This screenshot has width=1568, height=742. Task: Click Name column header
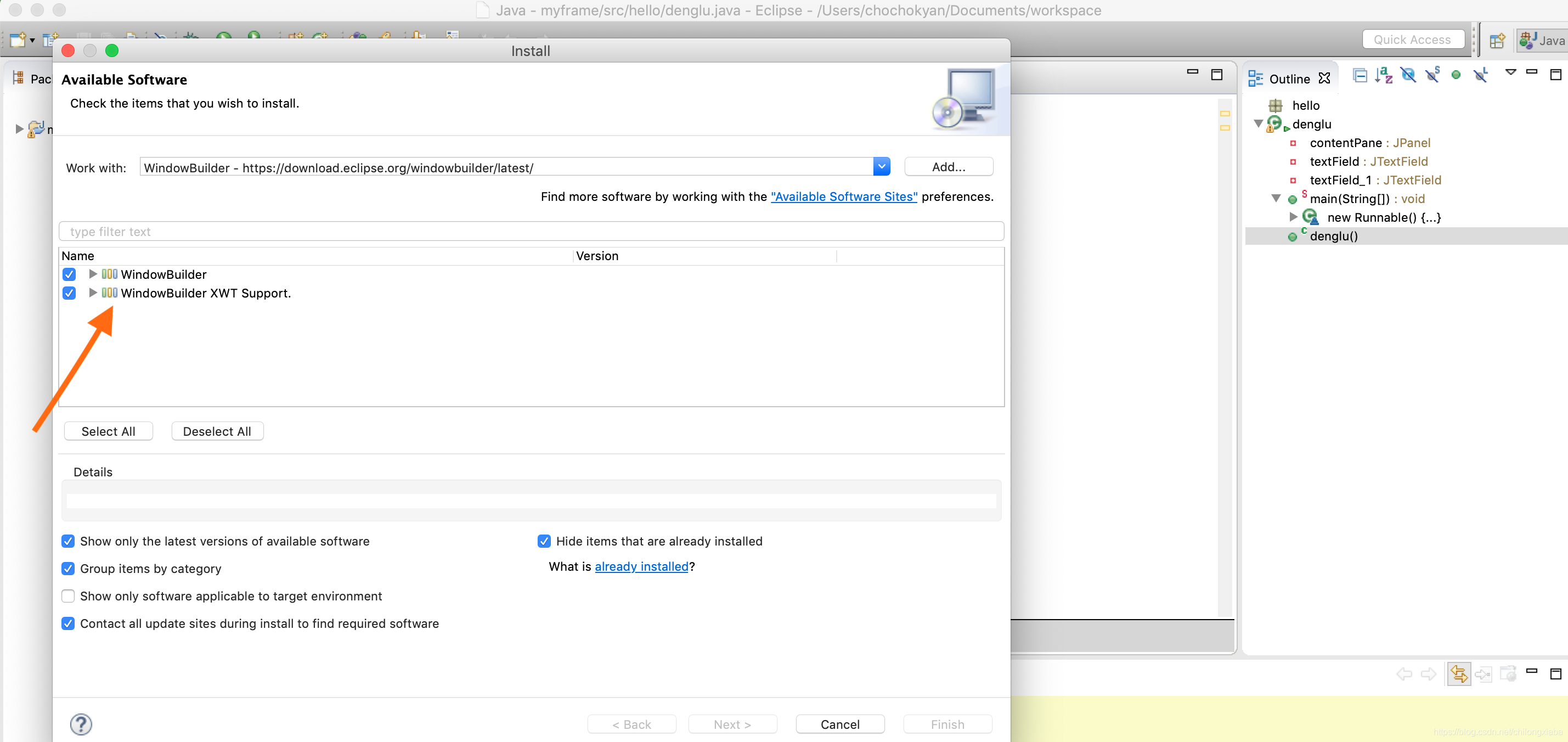(x=315, y=256)
